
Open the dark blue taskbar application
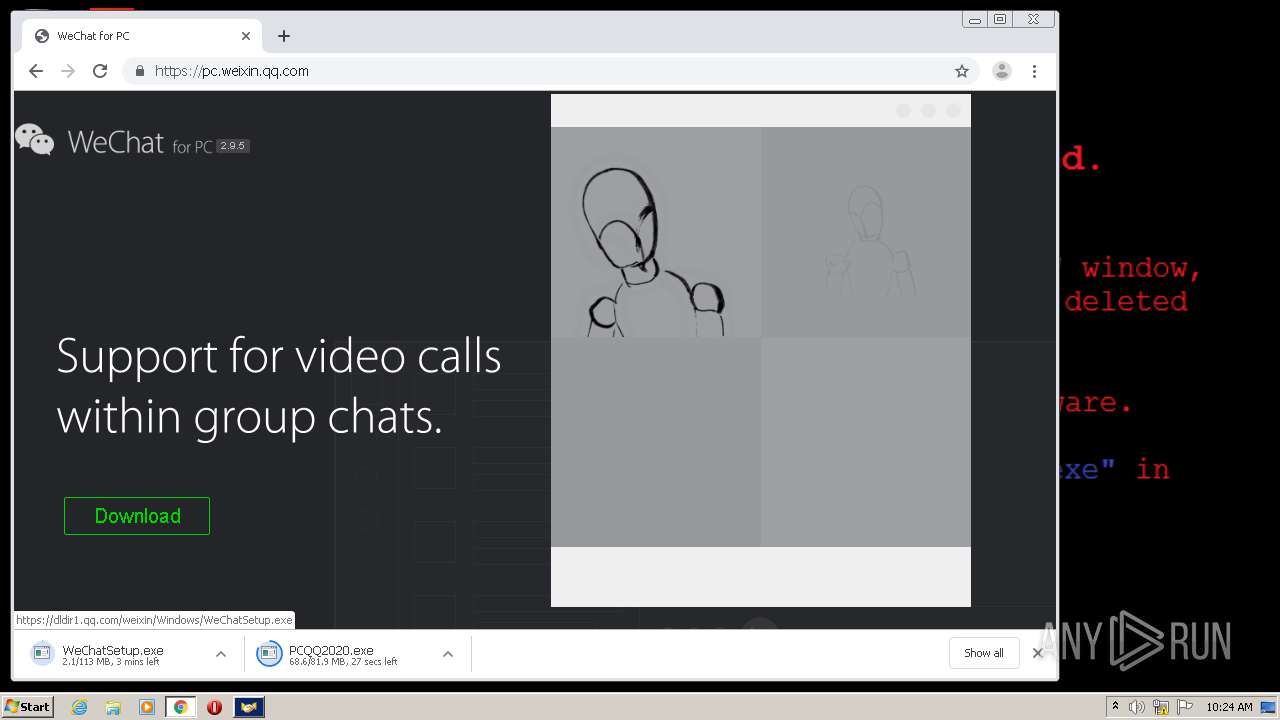[x=249, y=707]
